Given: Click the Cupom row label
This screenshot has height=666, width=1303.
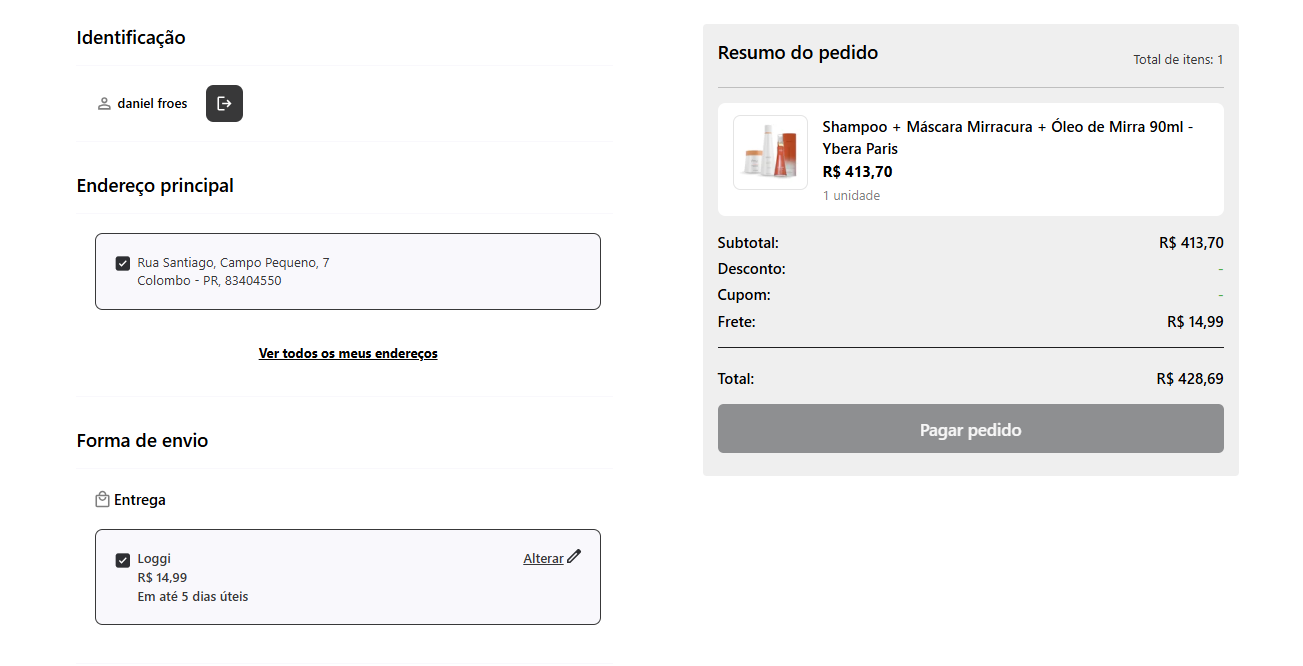Looking at the screenshot, I should pos(744,295).
